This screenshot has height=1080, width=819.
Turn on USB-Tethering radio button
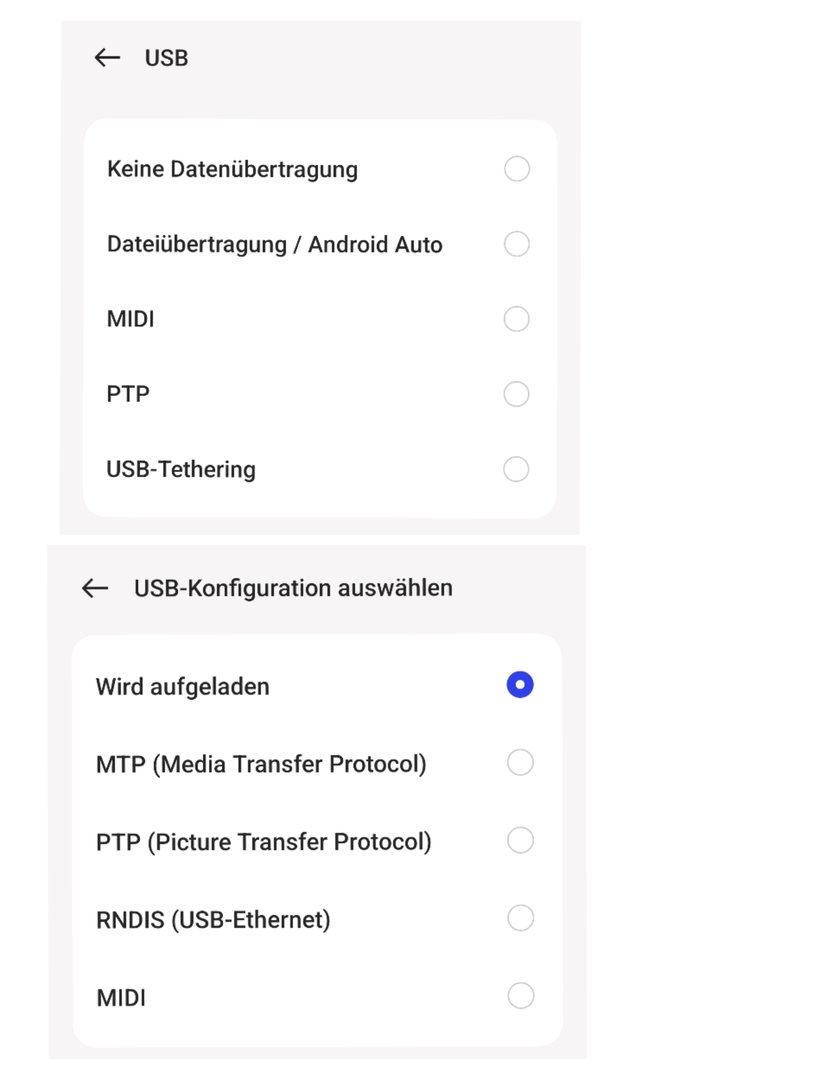pyautogui.click(x=517, y=469)
